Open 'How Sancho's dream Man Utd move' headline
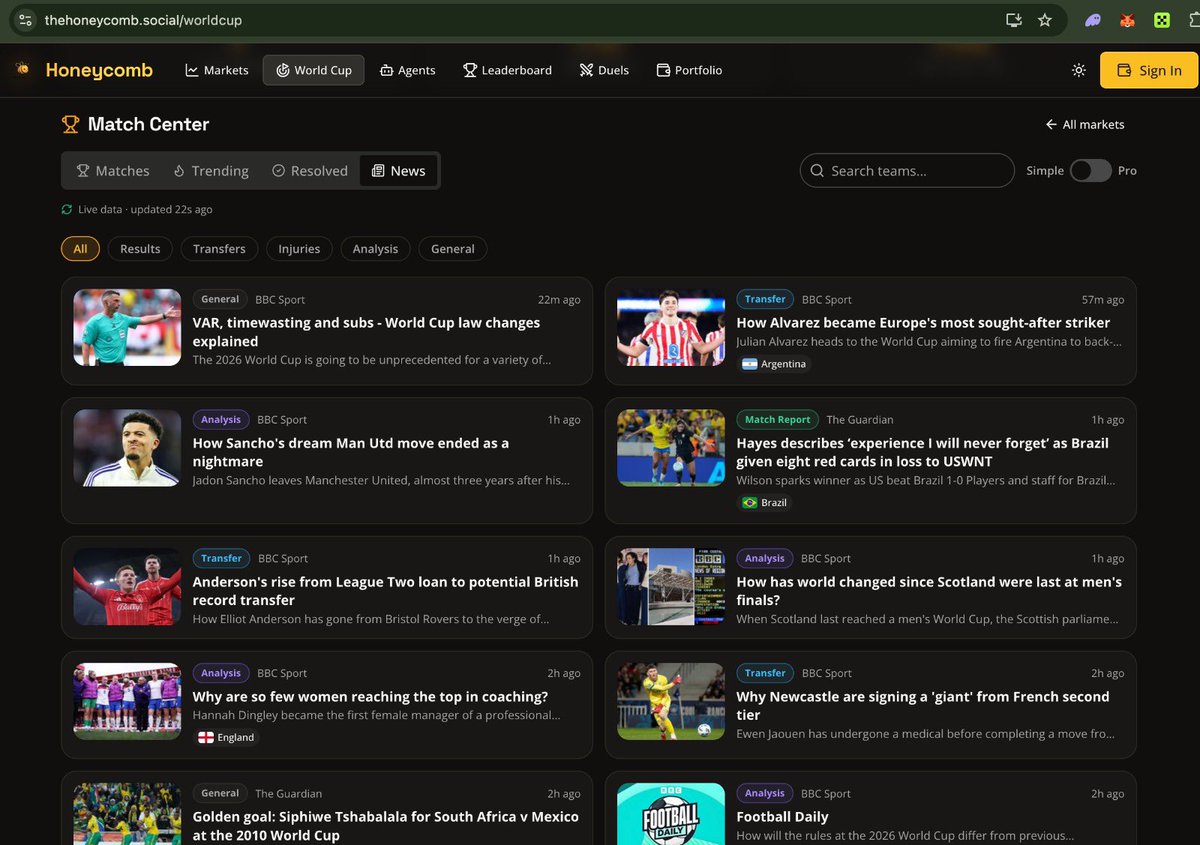This screenshot has height=845, width=1200. [351, 452]
